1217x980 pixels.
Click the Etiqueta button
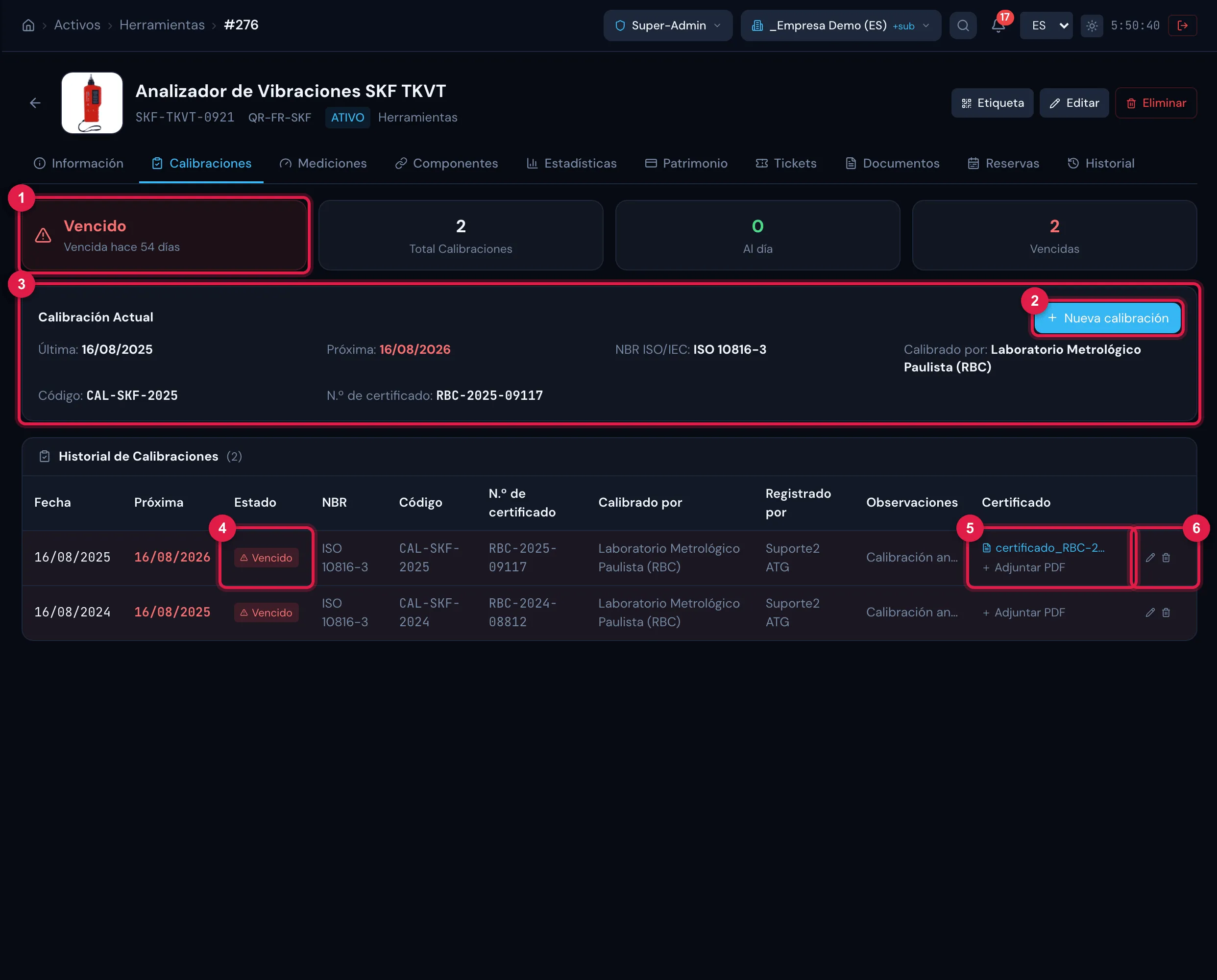point(992,103)
